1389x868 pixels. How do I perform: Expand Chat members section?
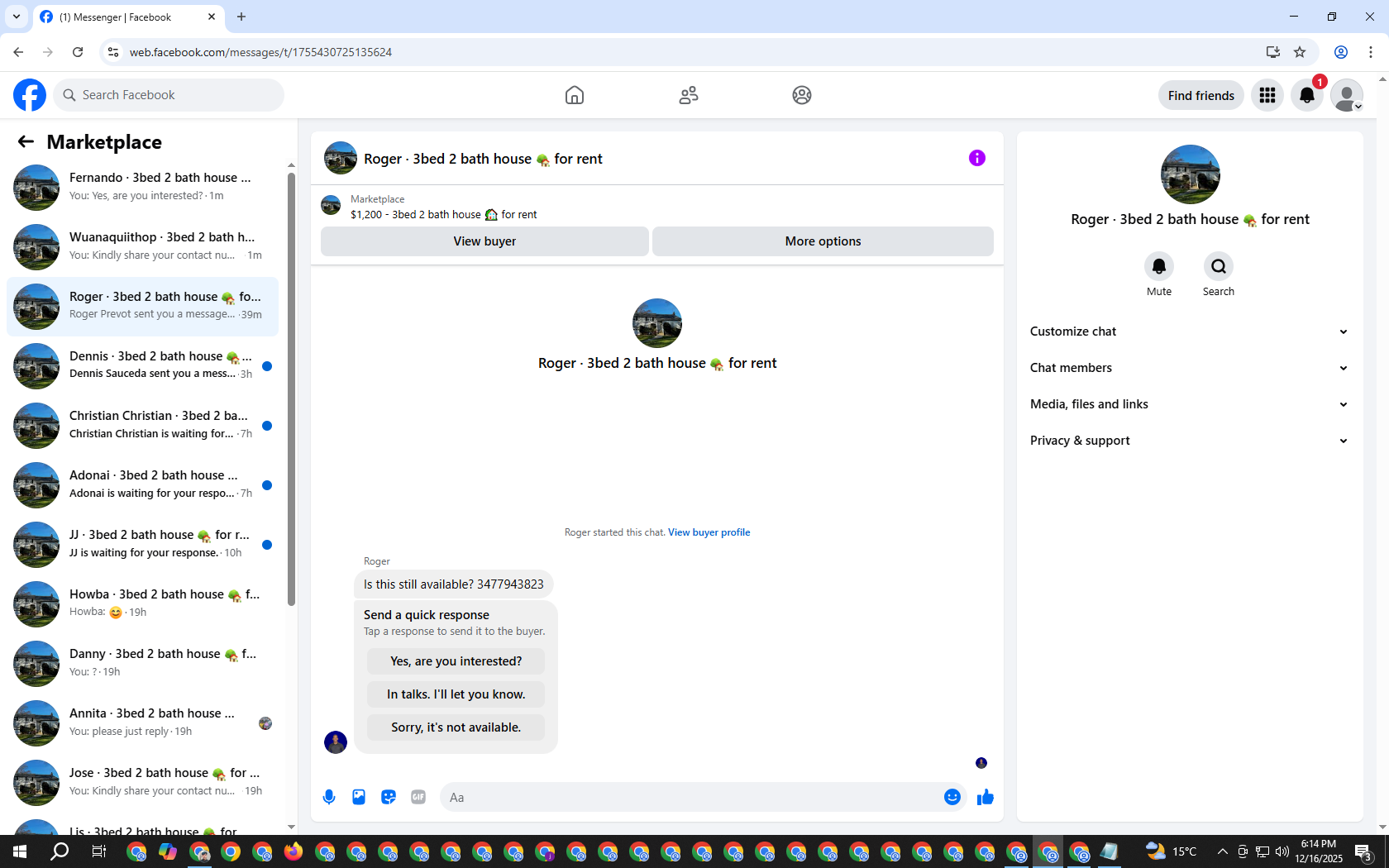coord(1190,368)
